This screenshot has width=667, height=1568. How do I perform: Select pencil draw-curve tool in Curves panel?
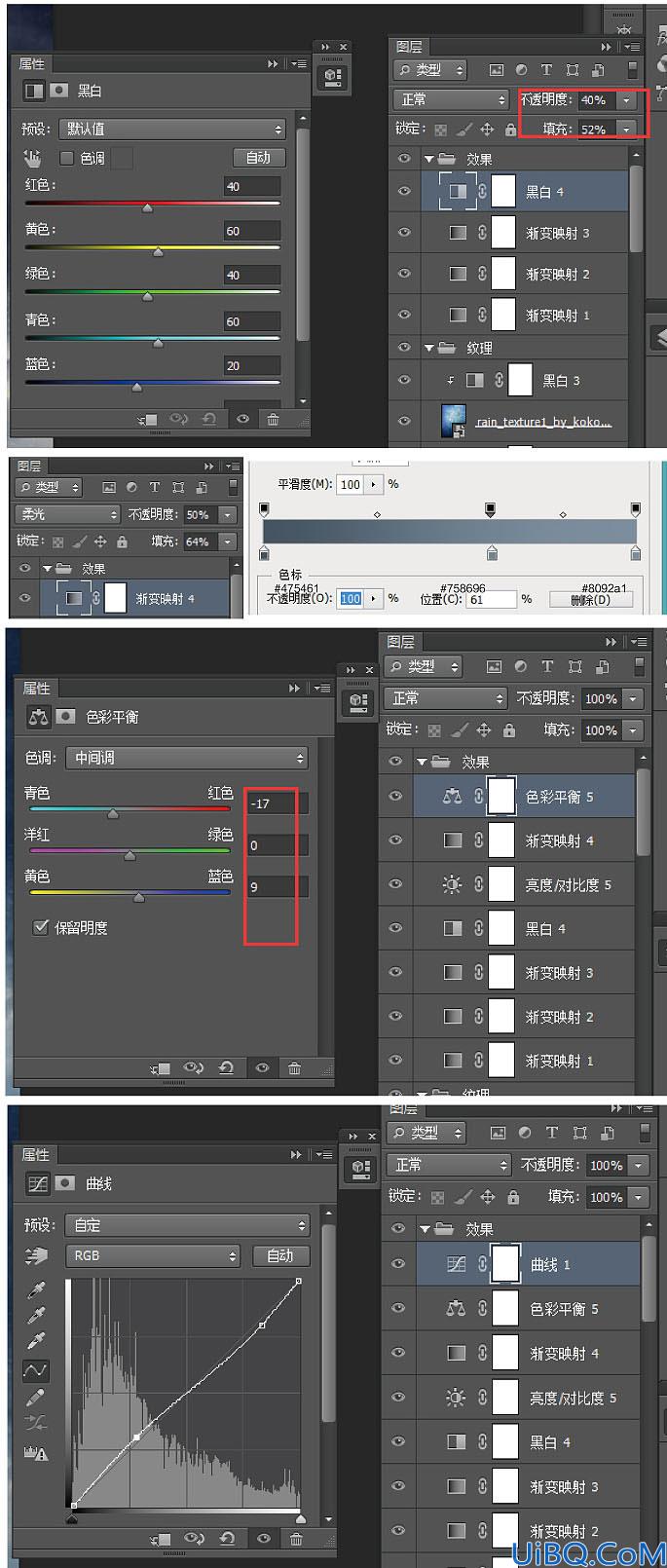[35, 1398]
